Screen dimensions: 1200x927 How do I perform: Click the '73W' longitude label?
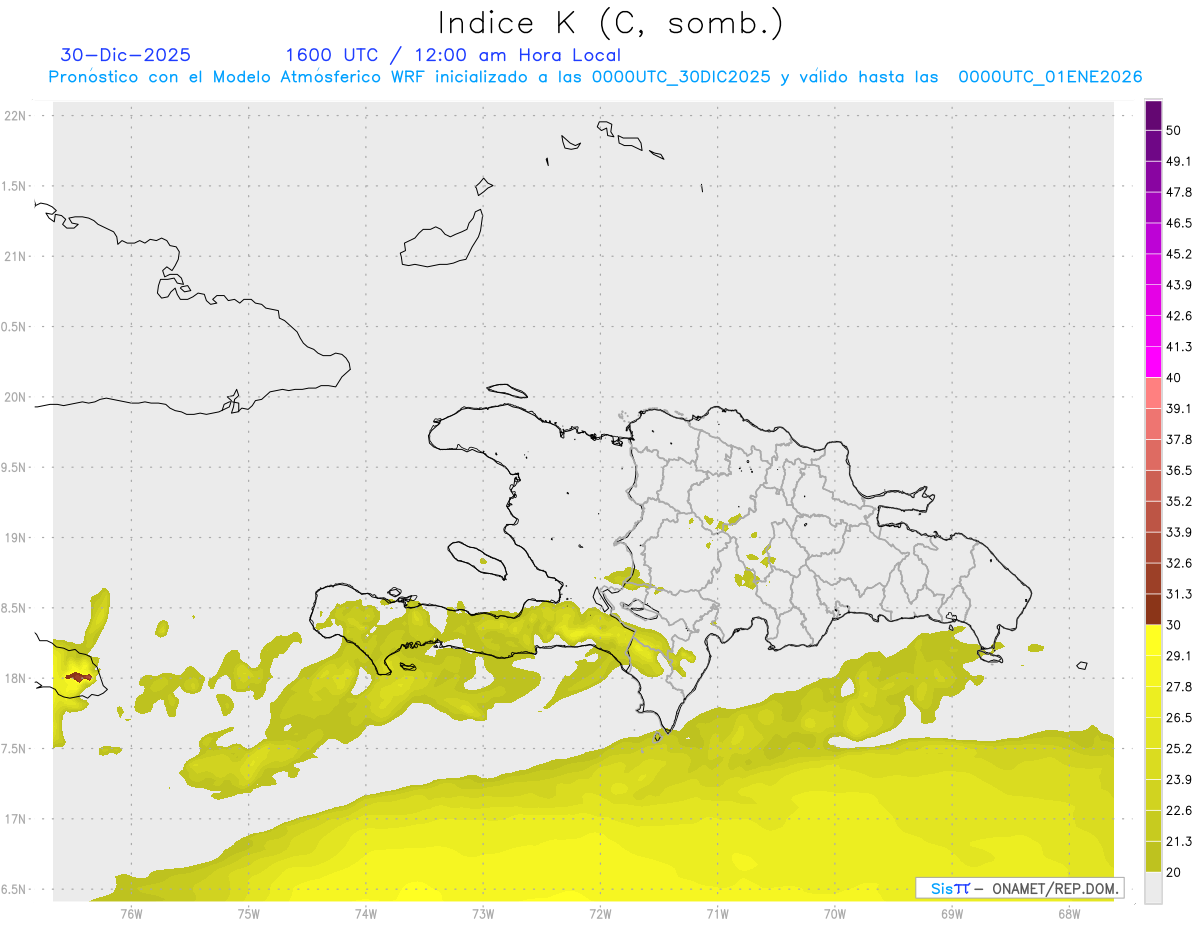(x=483, y=913)
